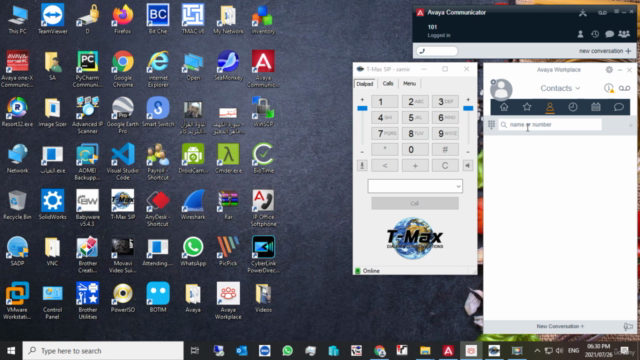Click the Online status in T-Max SIP
The height and width of the screenshot is (360, 640).
coord(371,271)
